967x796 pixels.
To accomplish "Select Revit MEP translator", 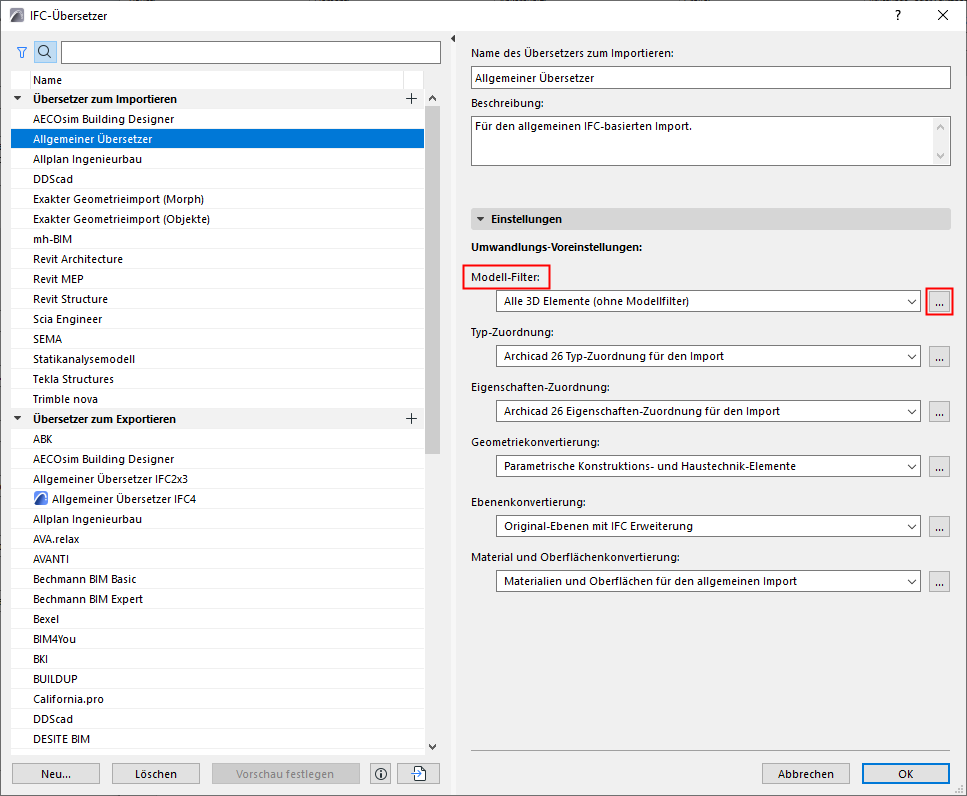I will (217, 279).
